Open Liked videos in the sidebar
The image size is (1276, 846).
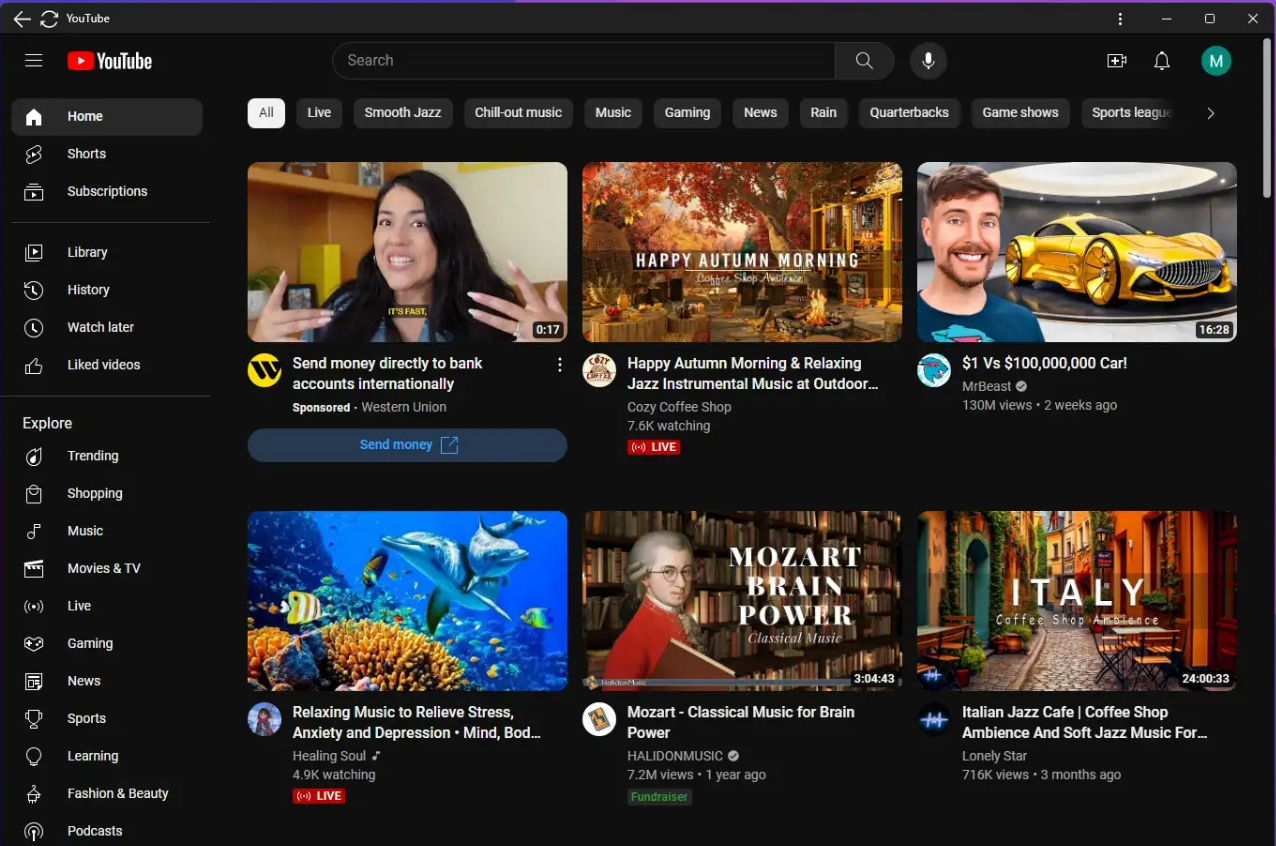tap(107, 365)
